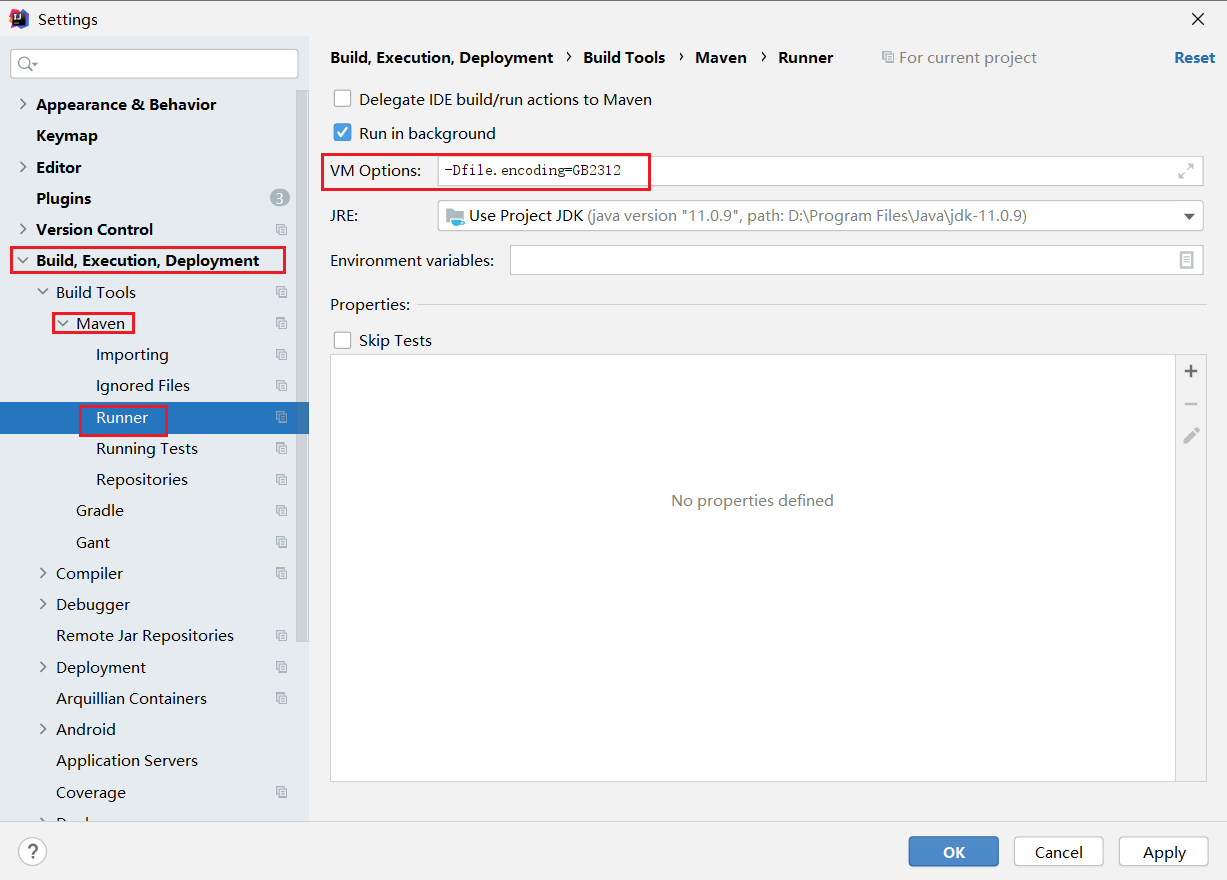Expand Version Control section arrow
The width and height of the screenshot is (1227, 880).
(23, 229)
